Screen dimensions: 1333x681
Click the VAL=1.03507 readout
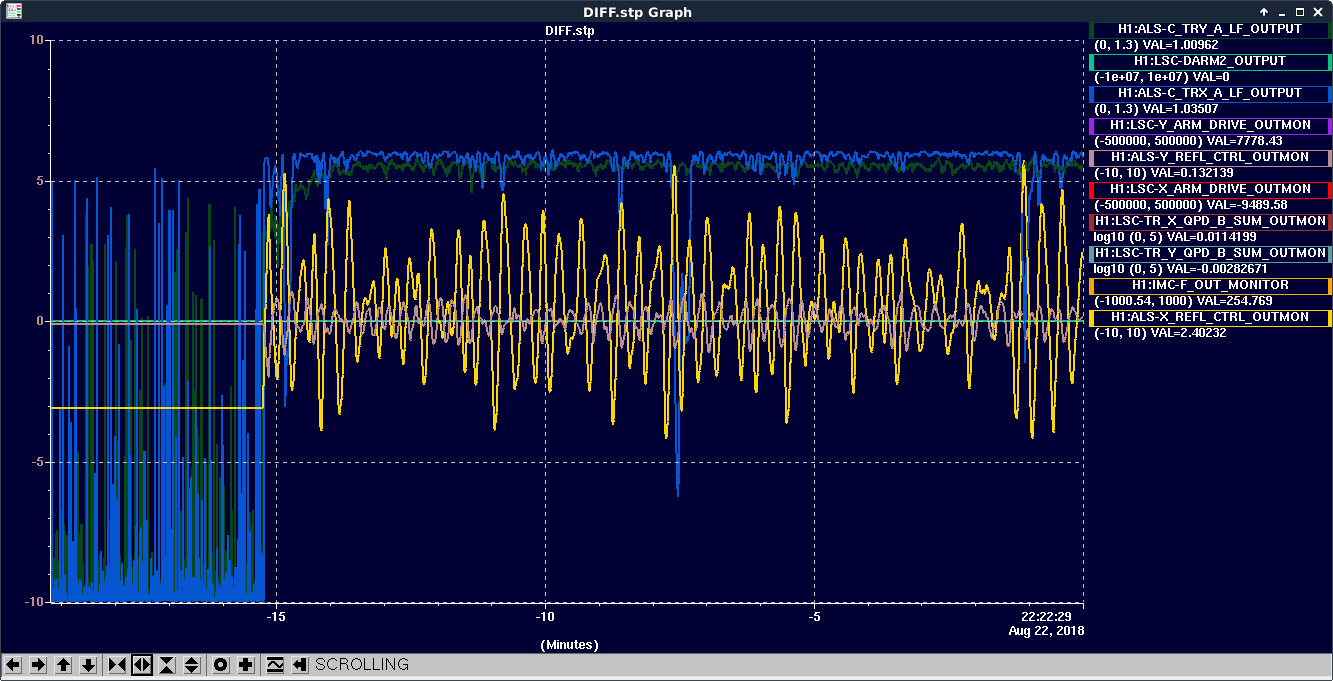click(1155, 109)
